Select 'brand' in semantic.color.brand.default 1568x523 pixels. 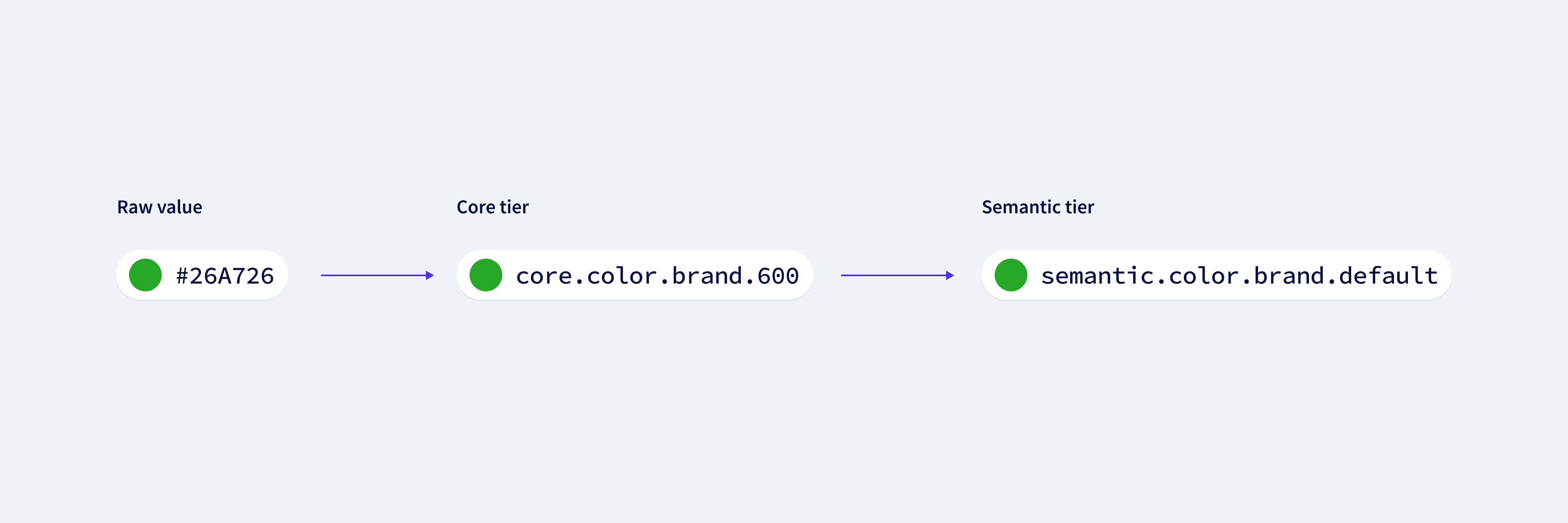[1289, 276]
